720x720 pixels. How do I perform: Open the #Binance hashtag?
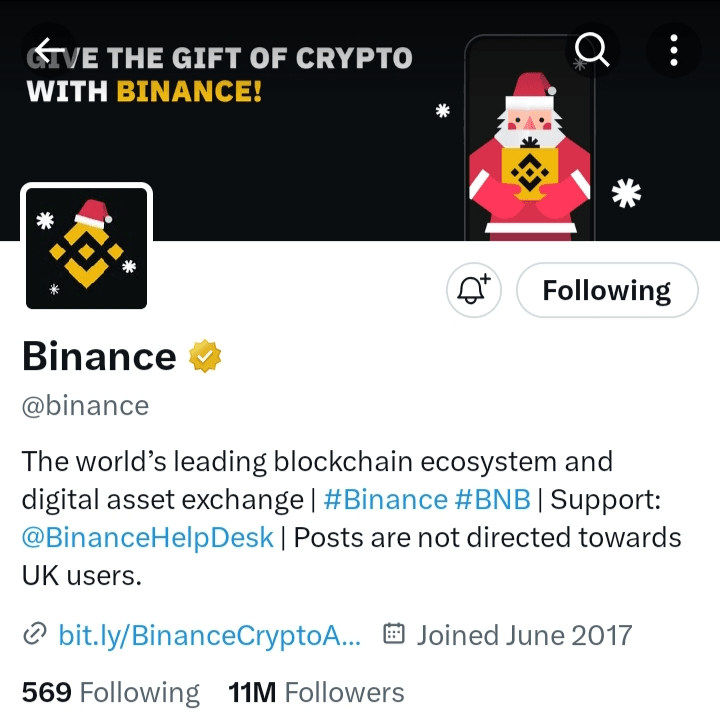(x=385, y=499)
